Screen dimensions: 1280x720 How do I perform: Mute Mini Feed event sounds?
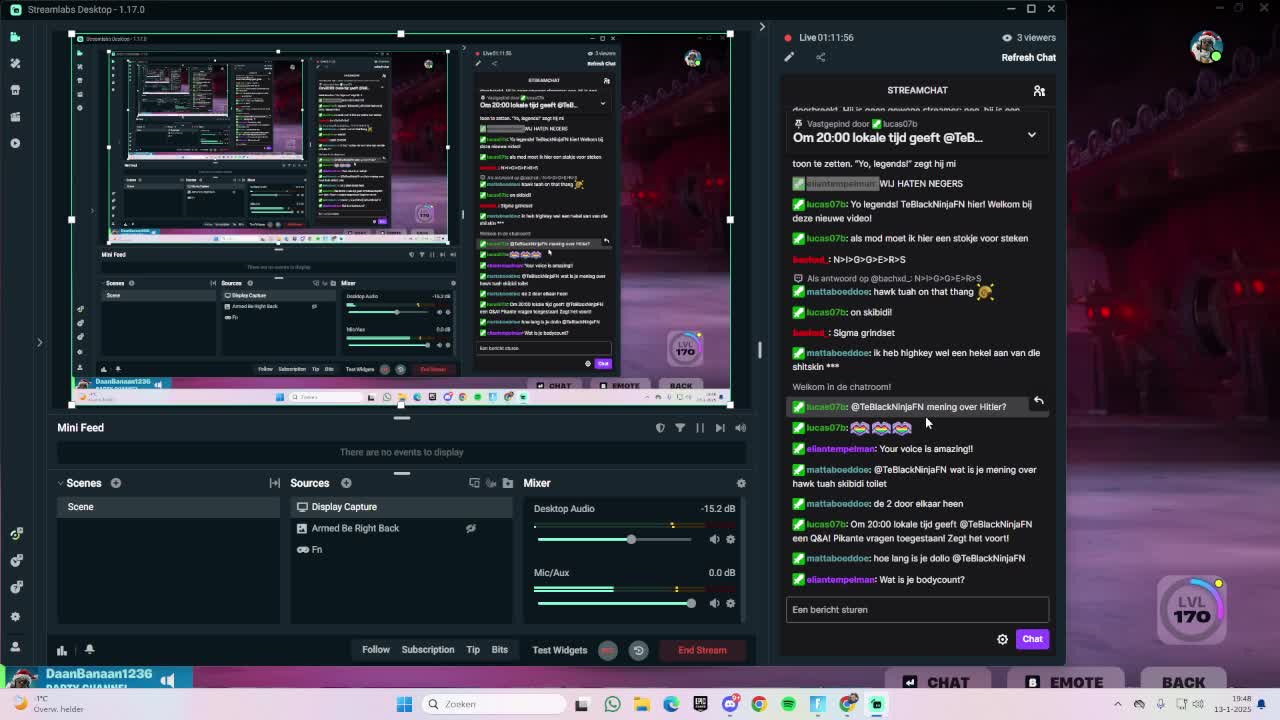click(740, 428)
